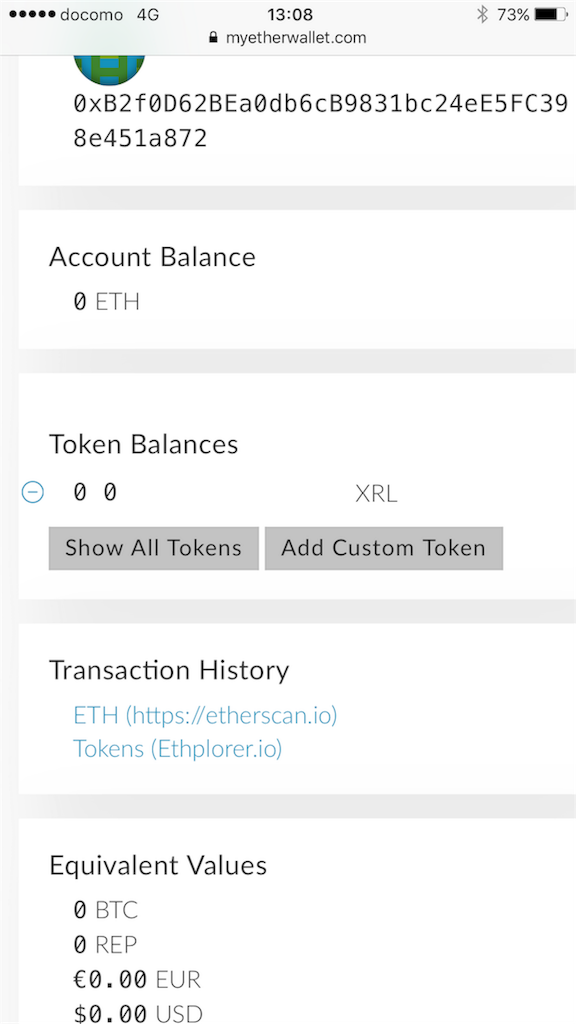Open Add Custom Token form
This screenshot has width=576, height=1024.
[383, 548]
